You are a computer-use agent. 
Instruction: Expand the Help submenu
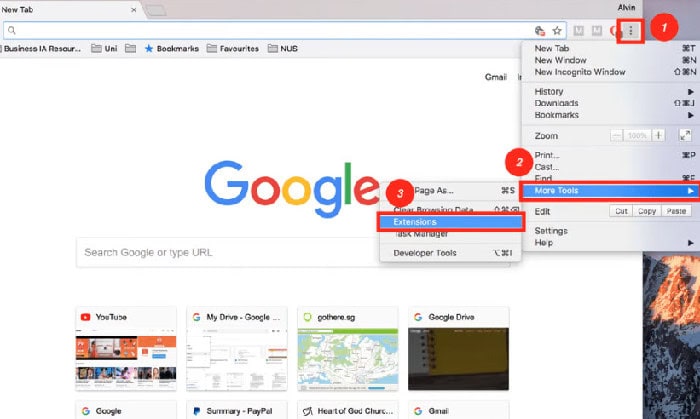[x=610, y=243]
